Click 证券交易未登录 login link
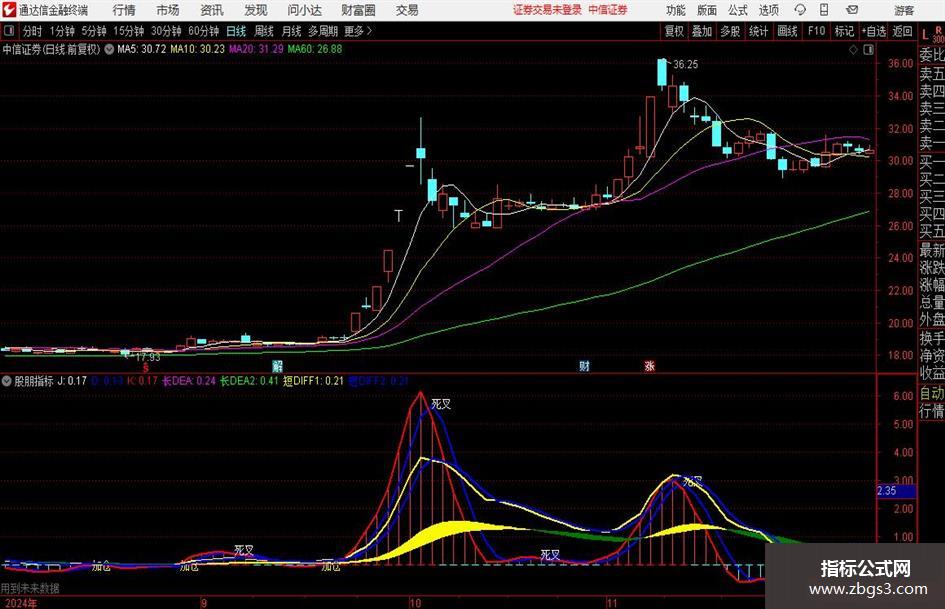This screenshot has height=609, width=945. (x=547, y=10)
